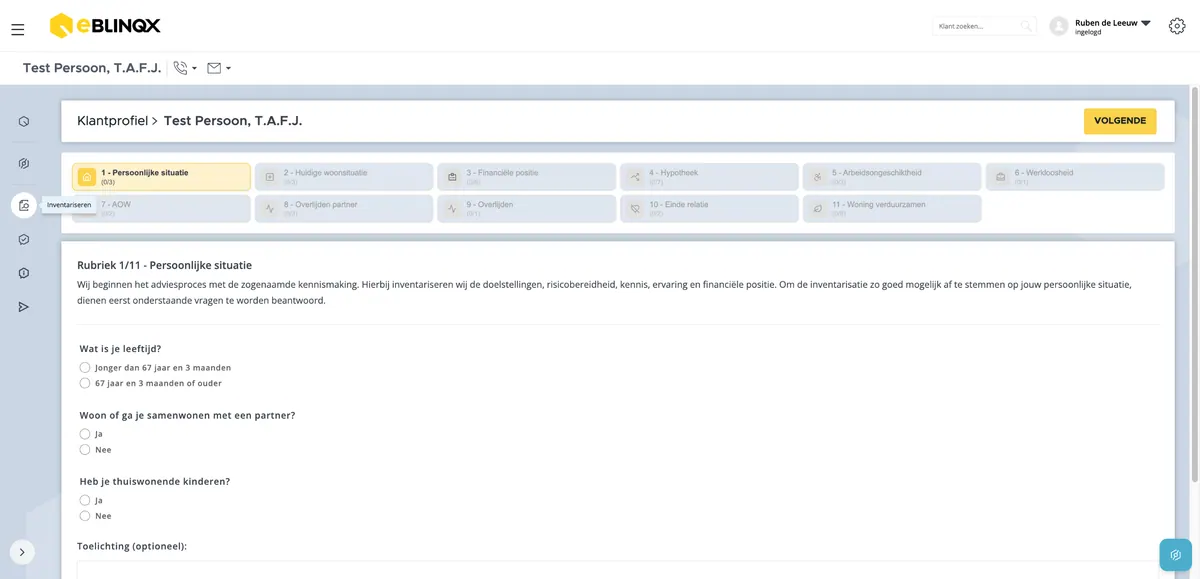Open the hamburger menu

tap(18, 29)
